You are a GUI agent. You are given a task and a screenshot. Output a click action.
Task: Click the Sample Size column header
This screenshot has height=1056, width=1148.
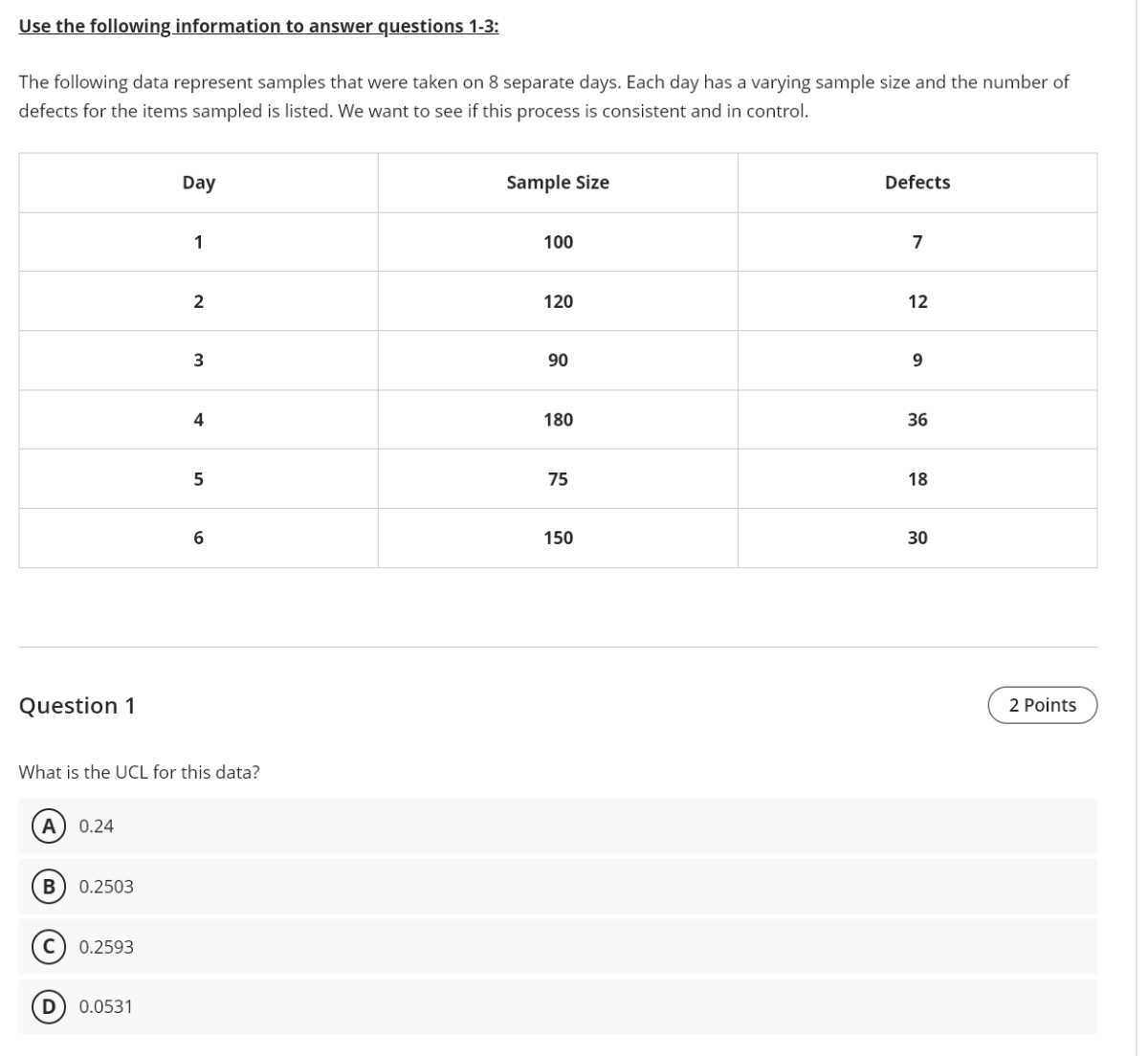coord(558,182)
